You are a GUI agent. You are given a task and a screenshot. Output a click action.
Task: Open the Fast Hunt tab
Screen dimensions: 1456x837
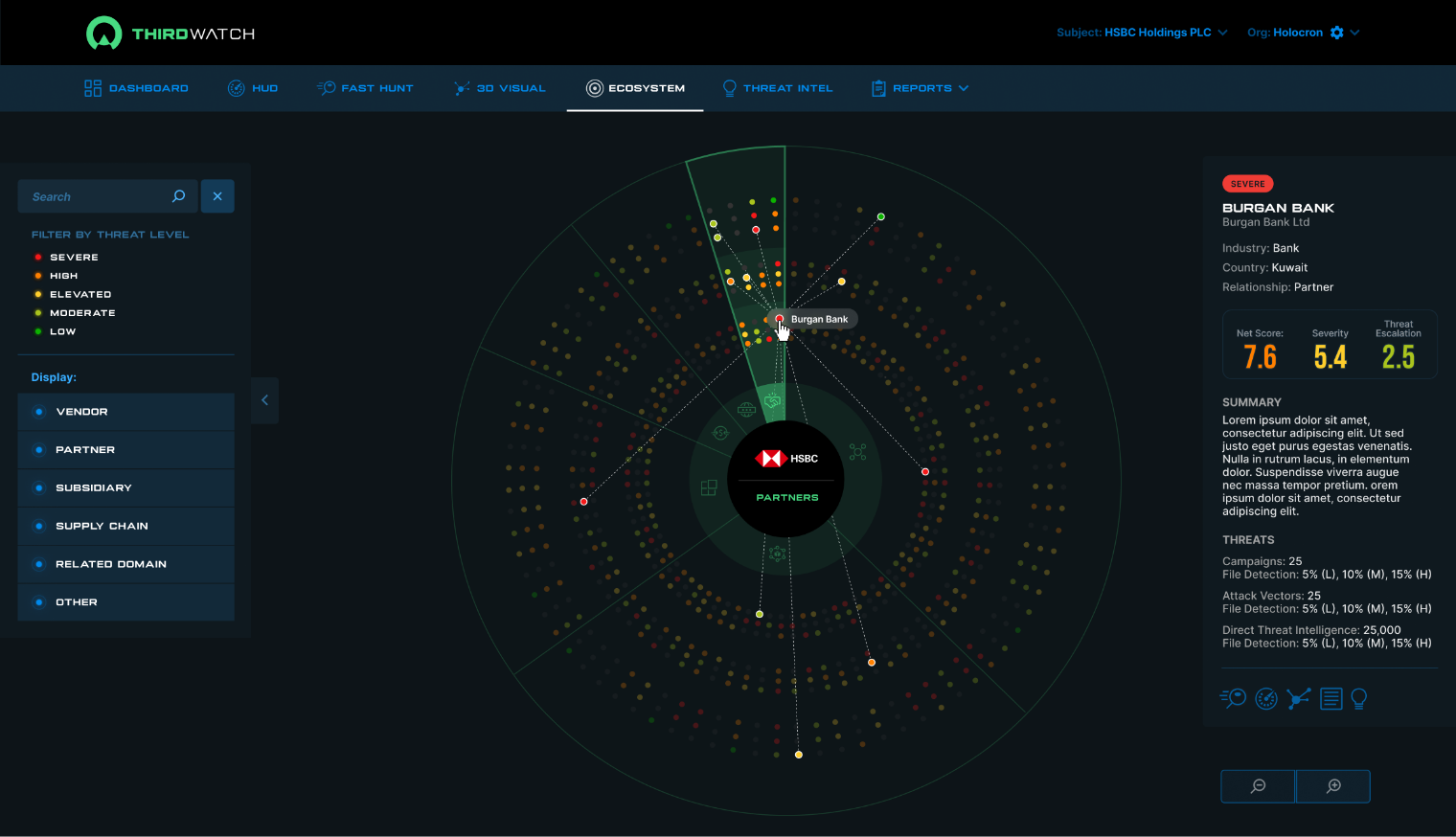tap(365, 88)
